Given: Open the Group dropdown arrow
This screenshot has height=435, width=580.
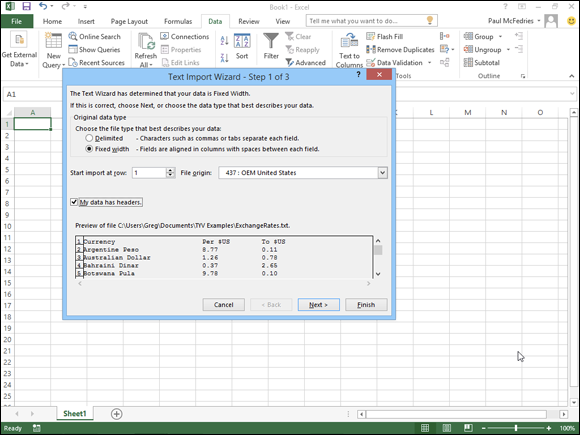Looking at the screenshot, I should (500, 37).
